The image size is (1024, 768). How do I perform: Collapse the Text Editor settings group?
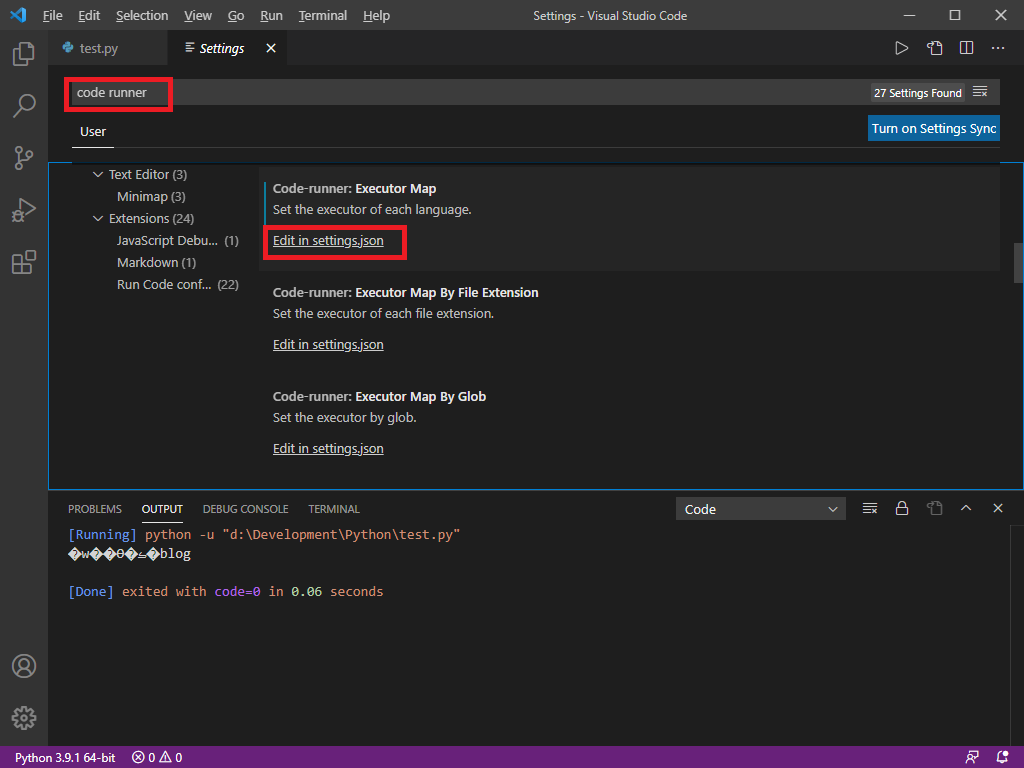click(98, 174)
